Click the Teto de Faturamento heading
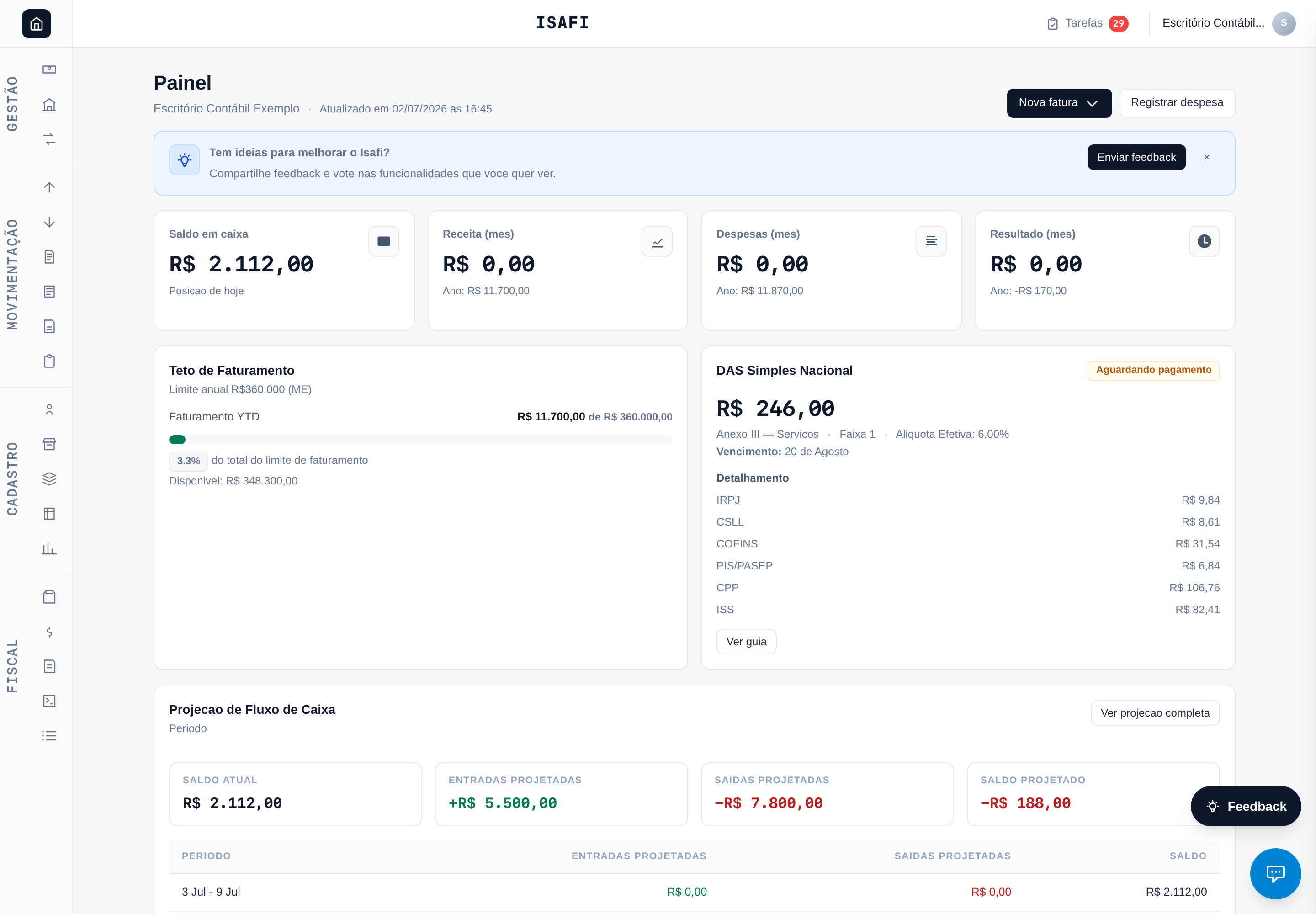1316x914 pixels. [231, 371]
